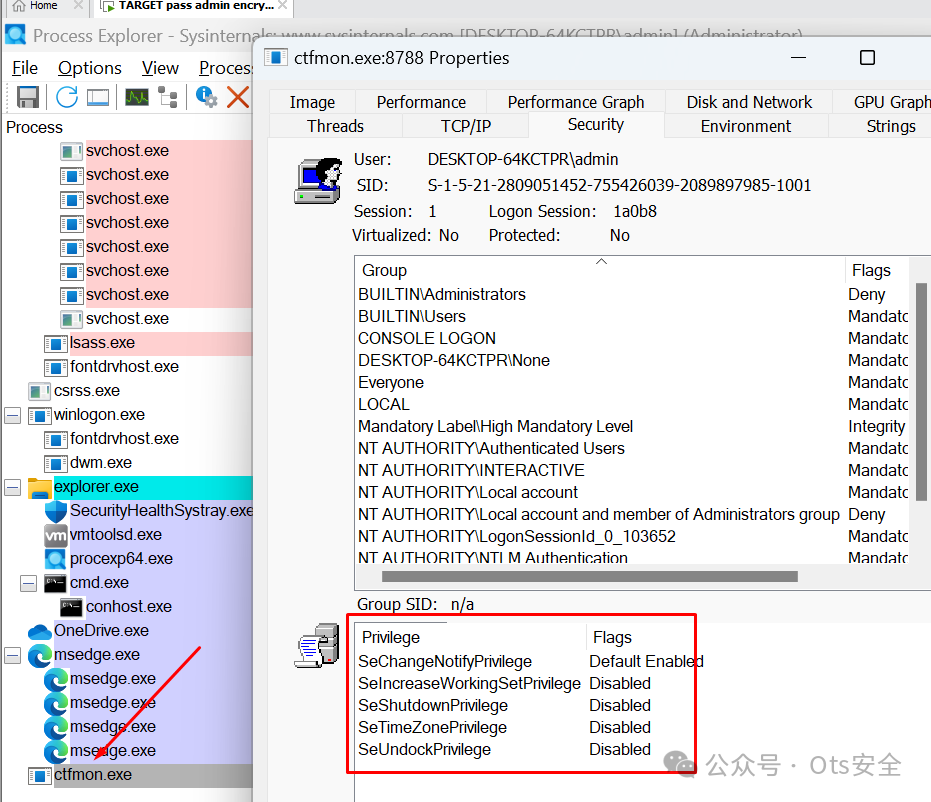Click the Process column header

coord(34,128)
